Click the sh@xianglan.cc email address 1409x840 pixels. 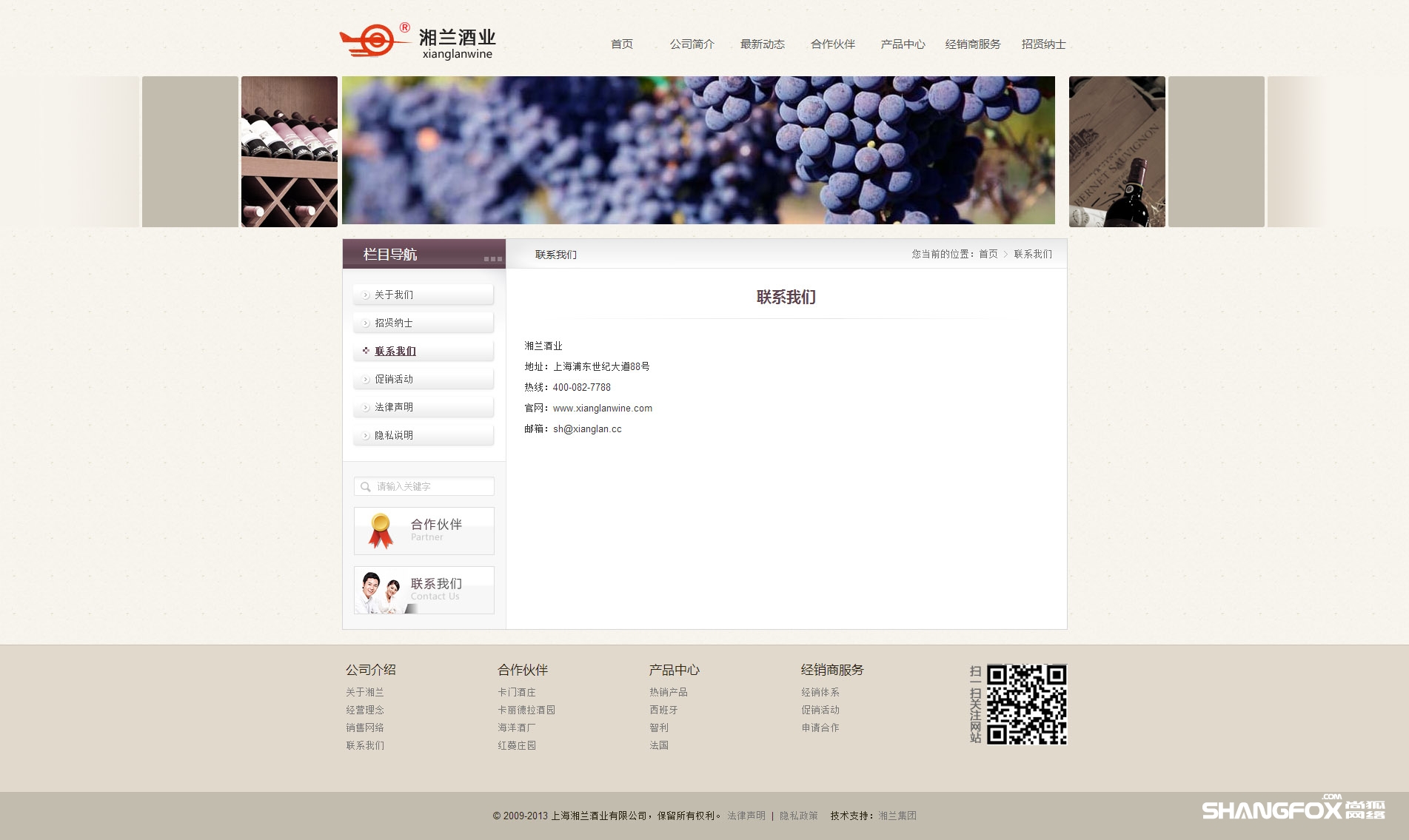click(587, 429)
